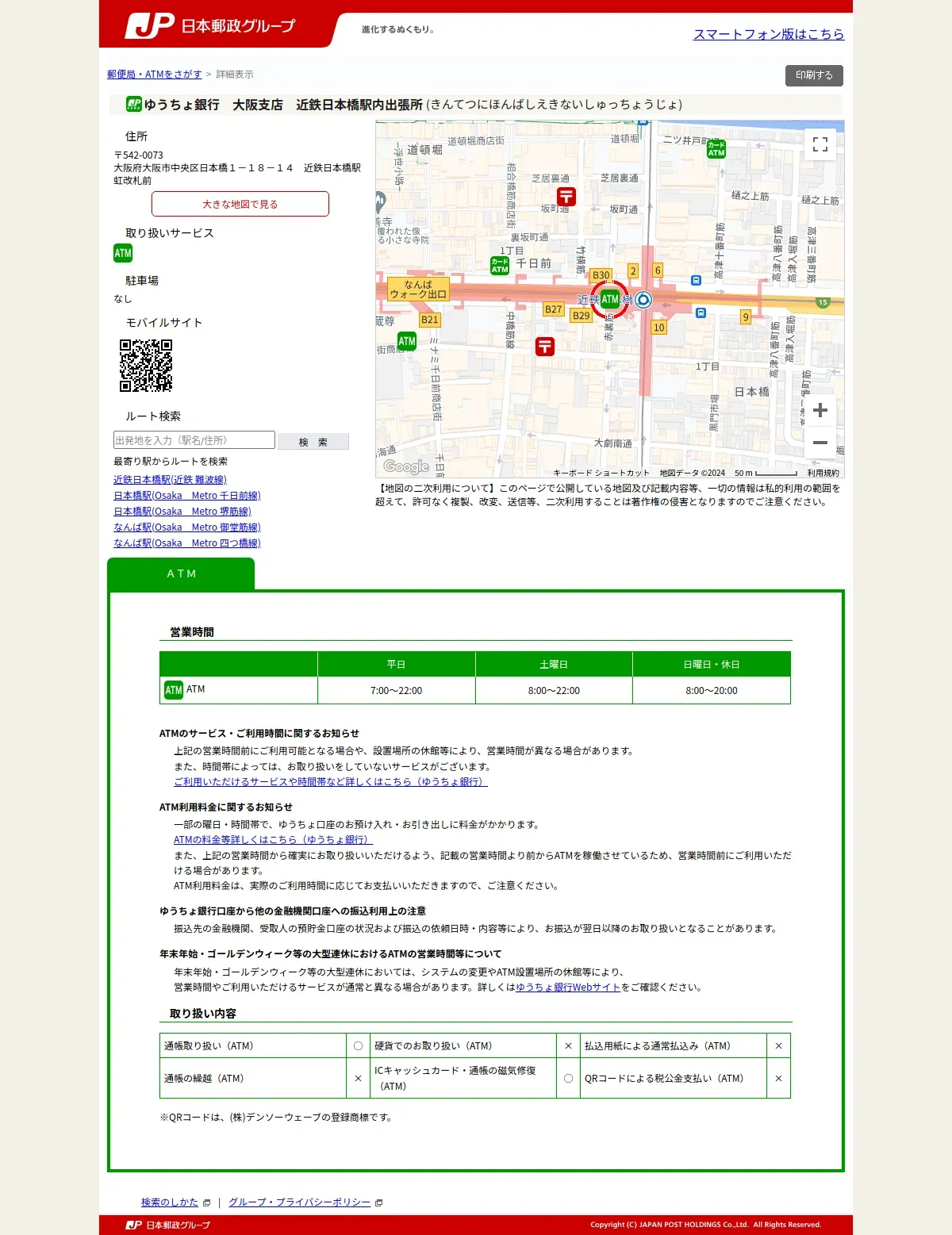Click the Japan Post Group header logo

point(209,26)
